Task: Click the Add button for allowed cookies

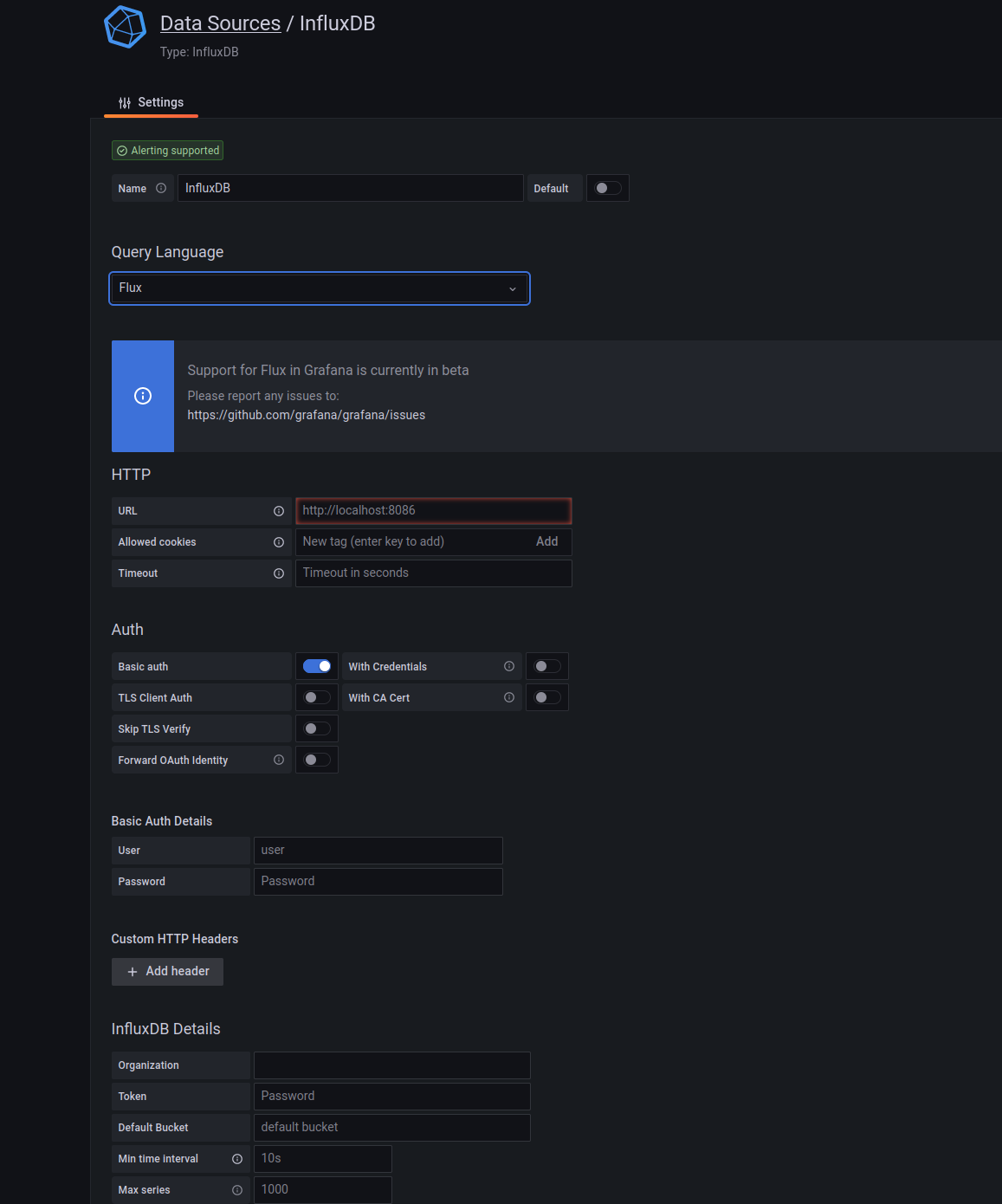Action: click(546, 541)
